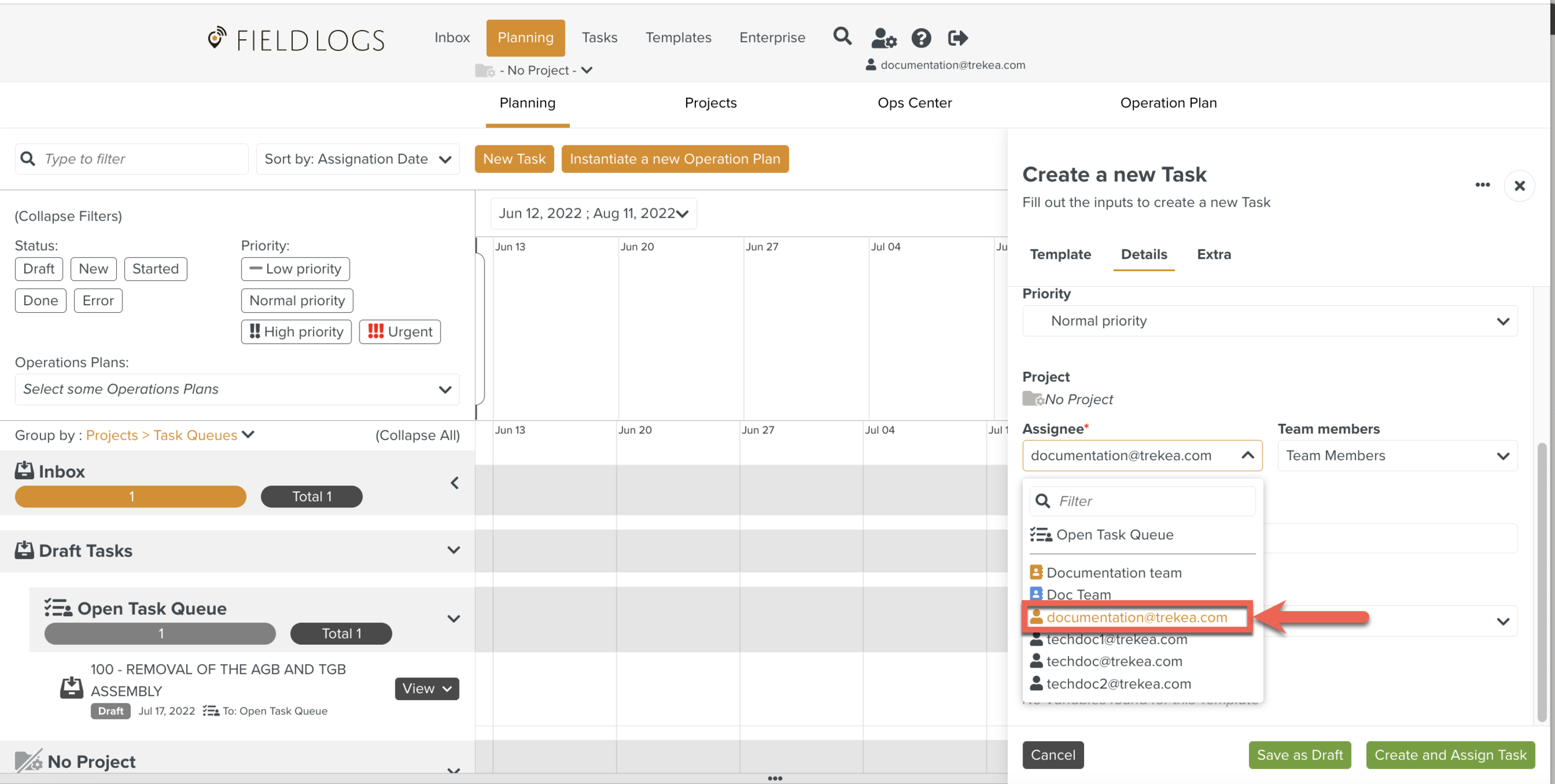Switch to the Projects tab

coord(710,103)
